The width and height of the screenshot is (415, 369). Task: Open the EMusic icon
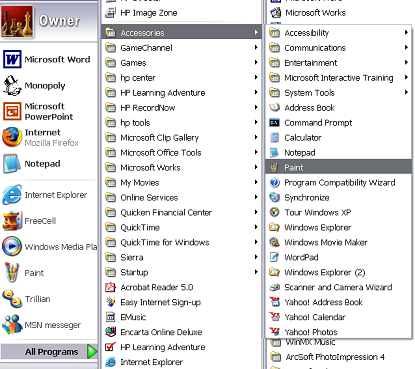coord(110,317)
